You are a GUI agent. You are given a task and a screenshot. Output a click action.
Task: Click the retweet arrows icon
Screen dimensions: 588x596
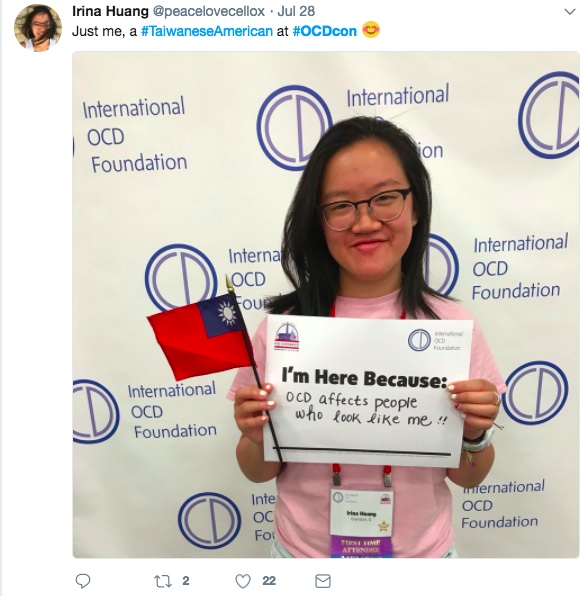(x=163, y=581)
